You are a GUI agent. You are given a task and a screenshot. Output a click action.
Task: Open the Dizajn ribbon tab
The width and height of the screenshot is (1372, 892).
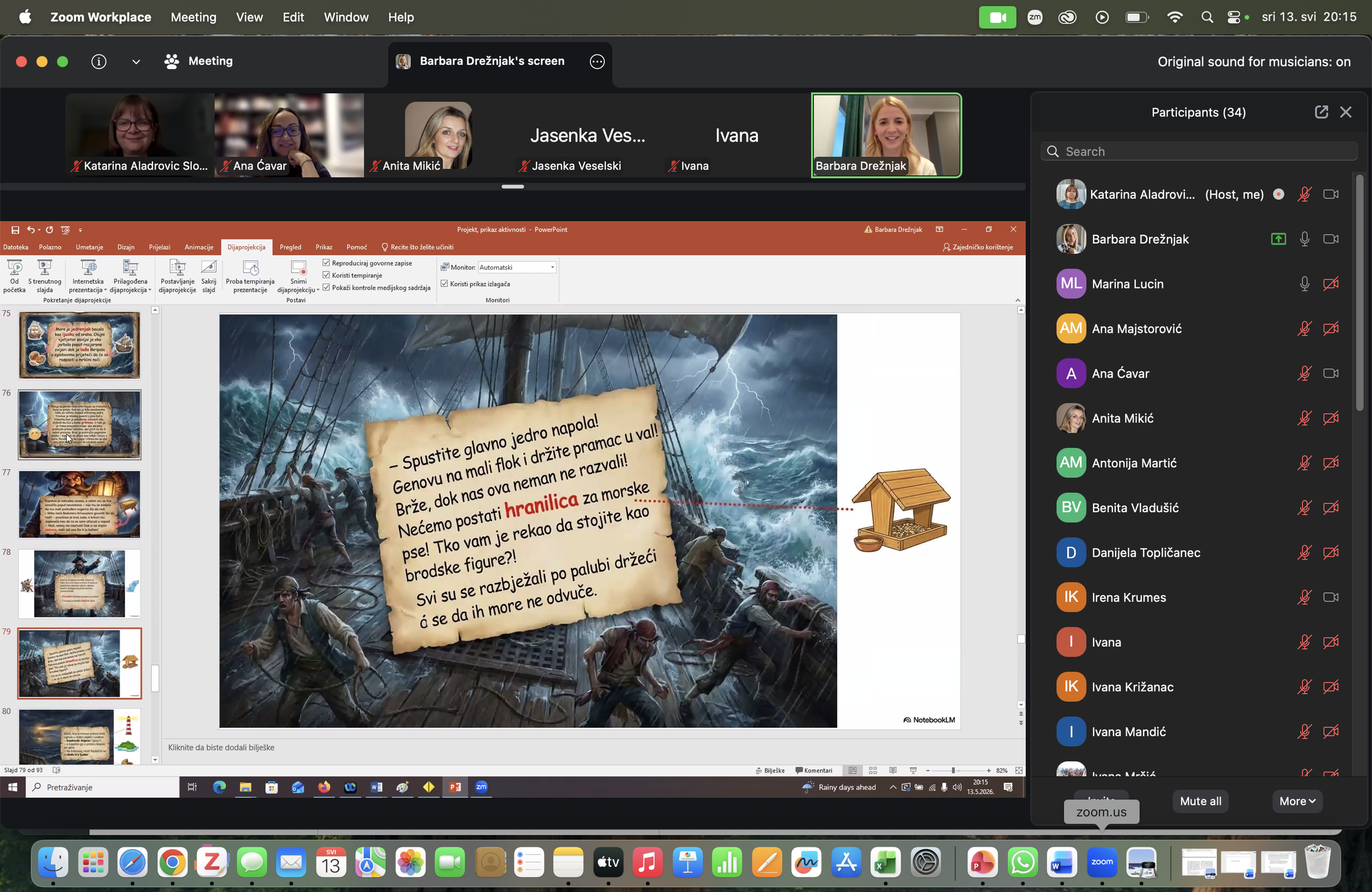tap(126, 247)
